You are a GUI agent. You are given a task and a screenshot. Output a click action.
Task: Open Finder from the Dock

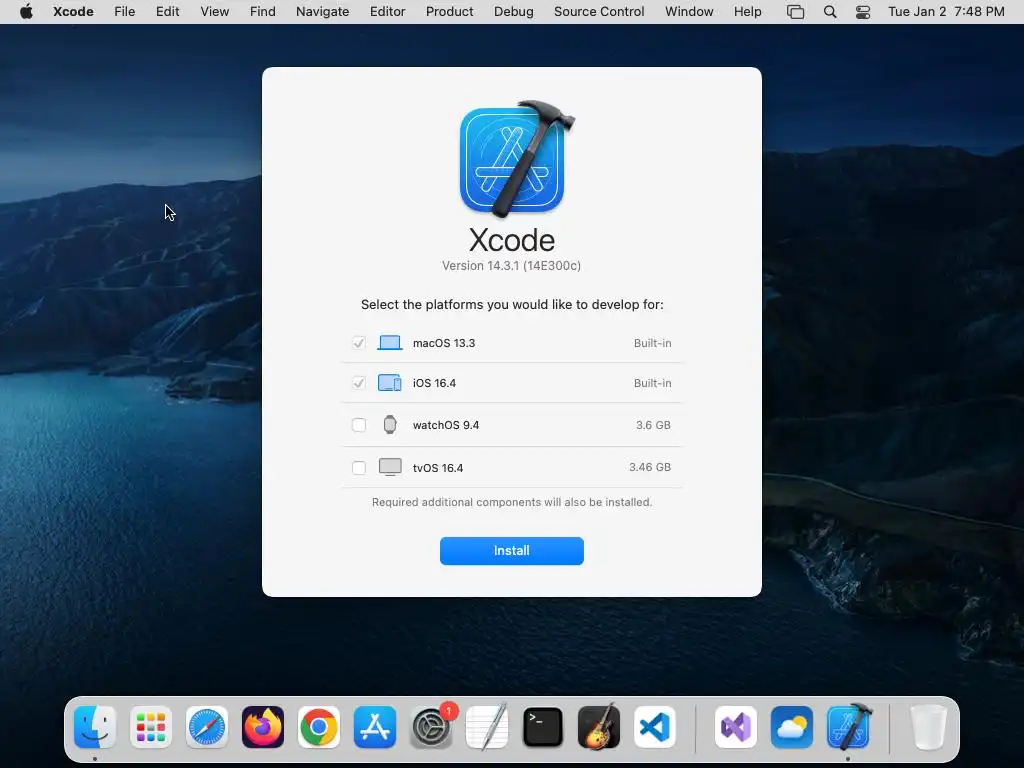[95, 727]
